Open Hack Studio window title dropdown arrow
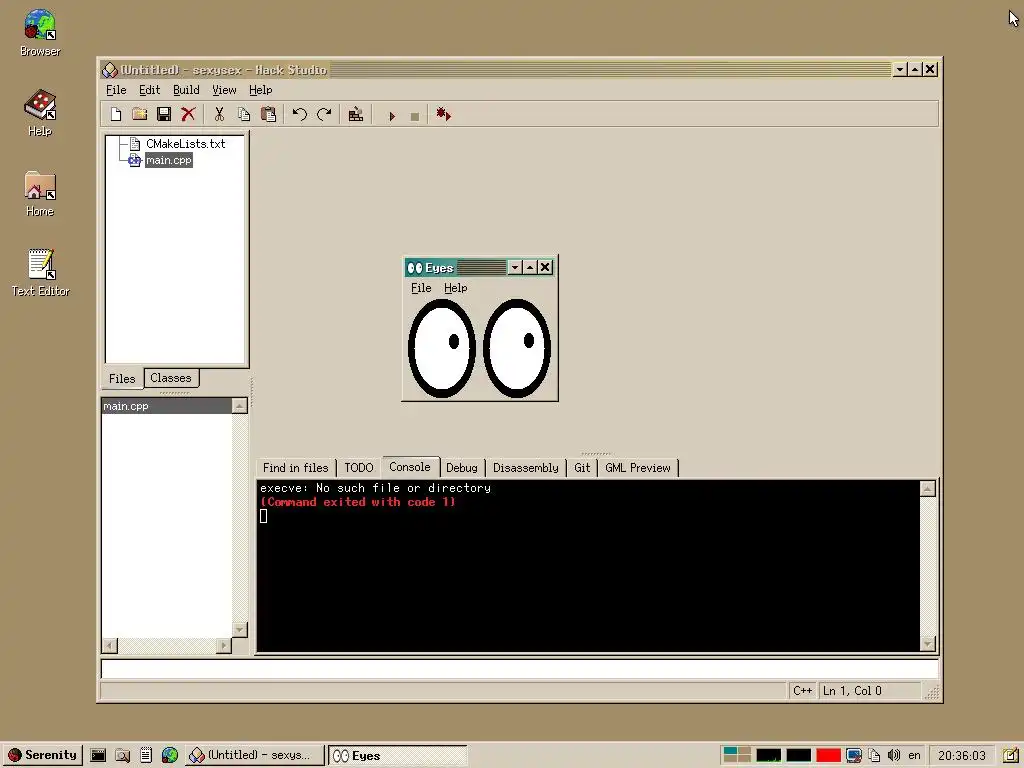The image size is (1024, 768). coord(900,69)
